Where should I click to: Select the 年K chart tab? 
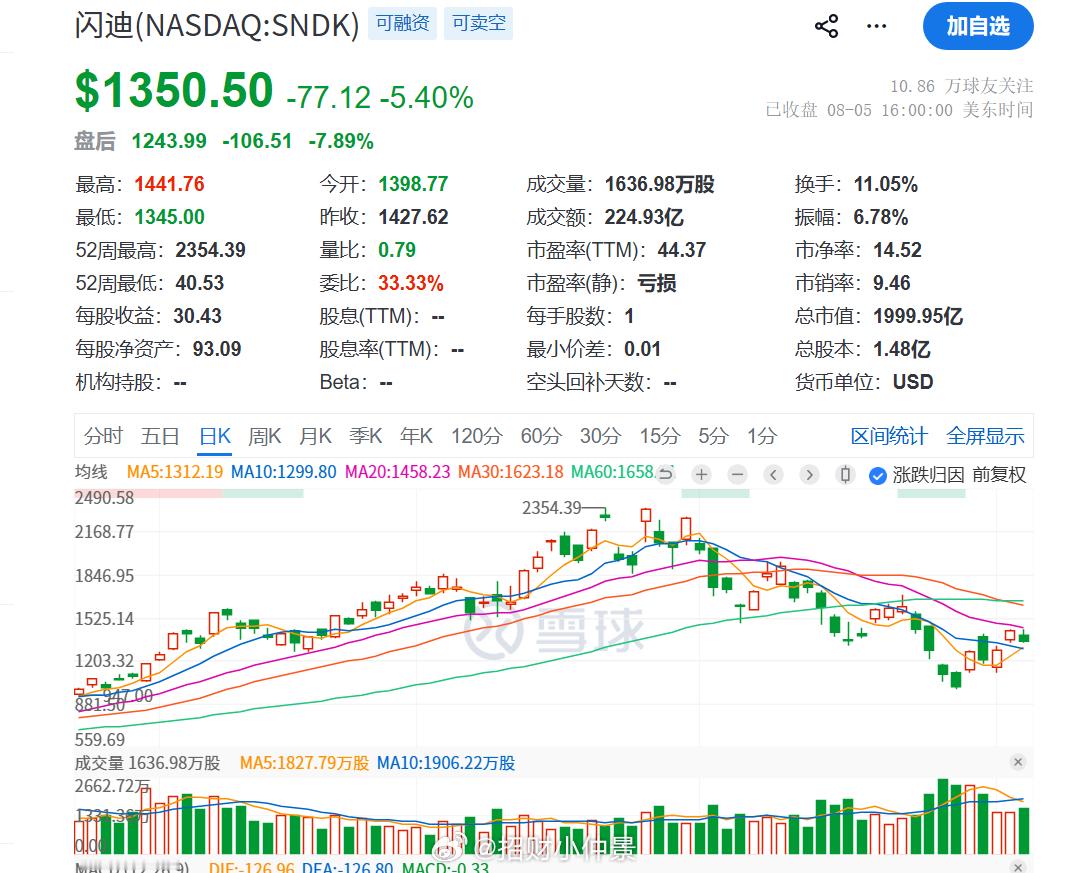(417, 436)
